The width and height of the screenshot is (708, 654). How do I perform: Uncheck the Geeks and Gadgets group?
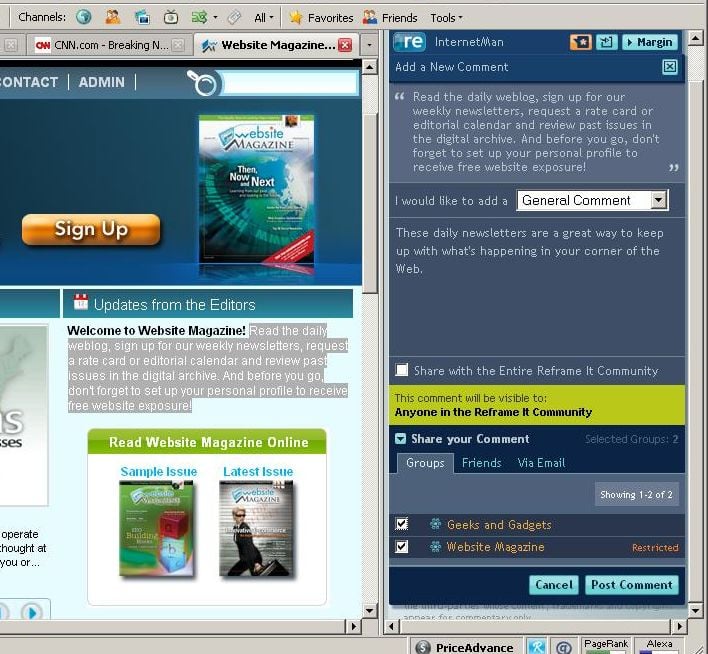point(401,524)
